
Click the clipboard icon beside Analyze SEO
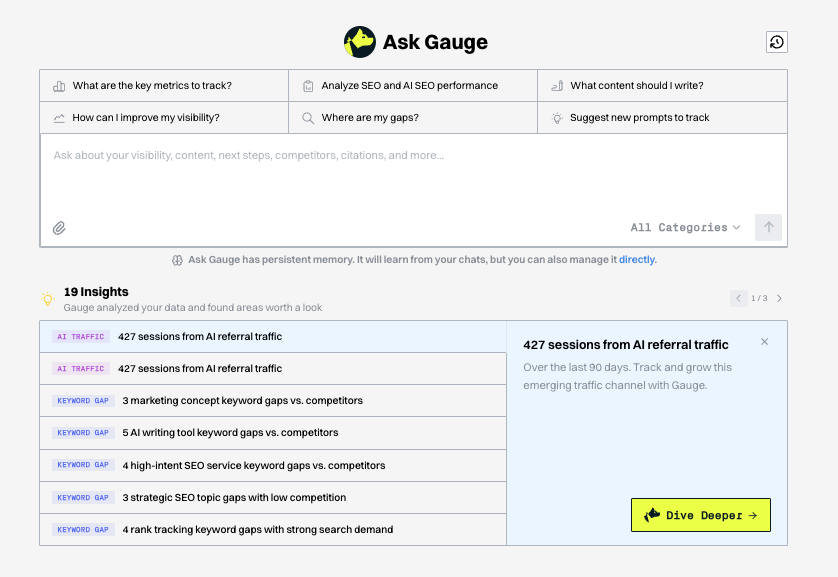pyautogui.click(x=308, y=86)
